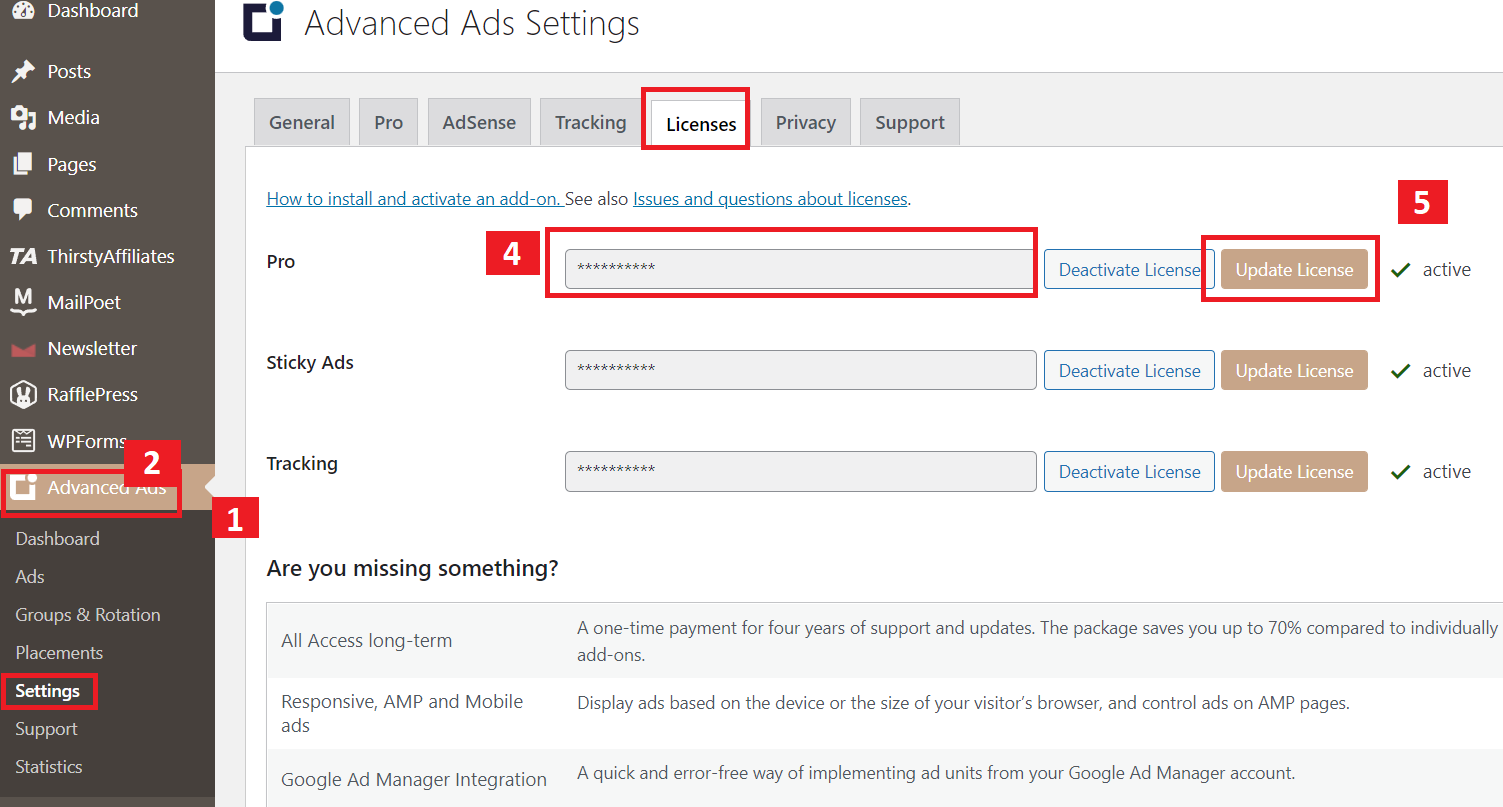Select the Pages icon in the sidebar

[22, 163]
